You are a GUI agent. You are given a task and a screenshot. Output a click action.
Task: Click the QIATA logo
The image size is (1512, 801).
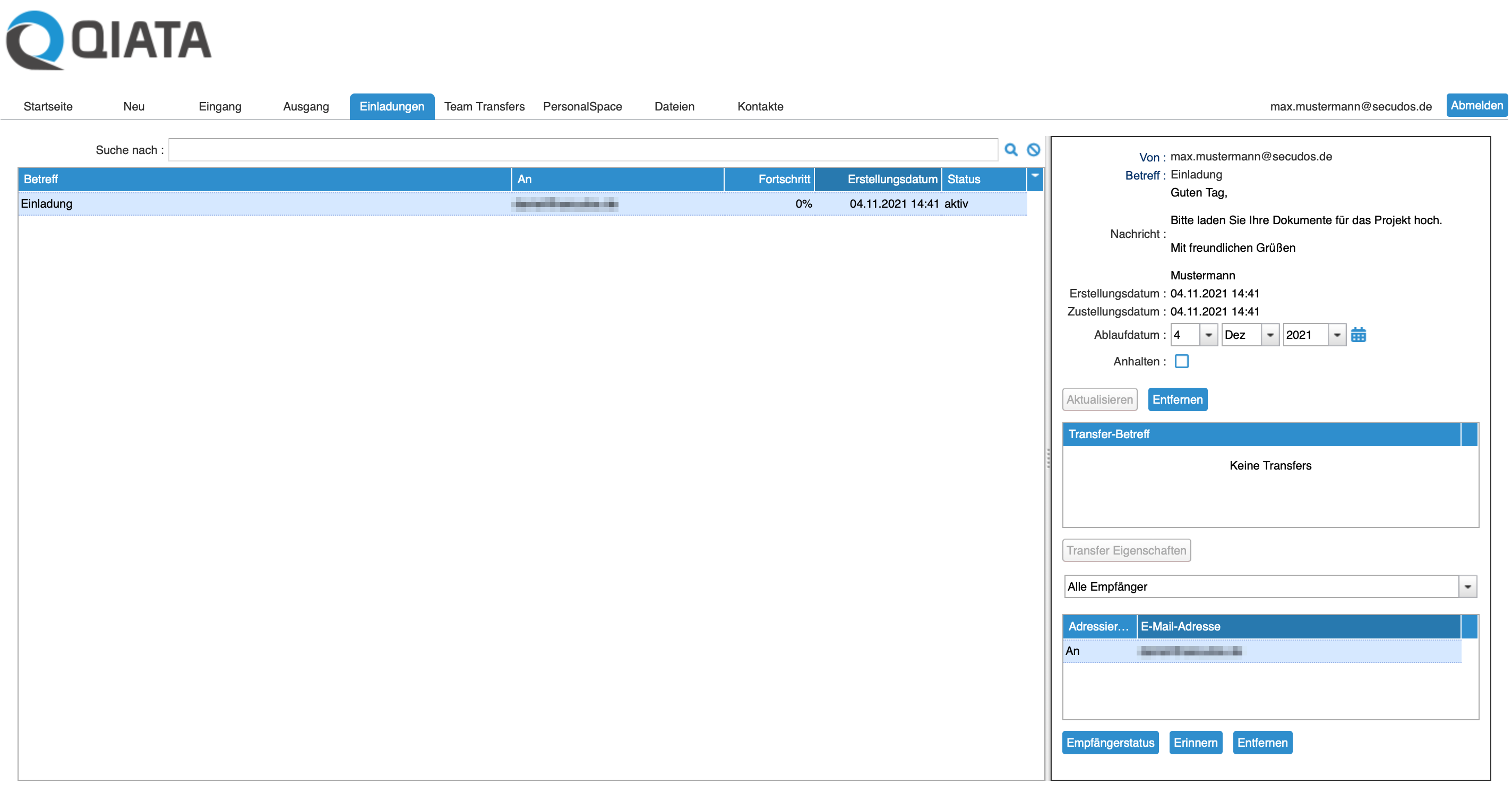click(x=109, y=40)
